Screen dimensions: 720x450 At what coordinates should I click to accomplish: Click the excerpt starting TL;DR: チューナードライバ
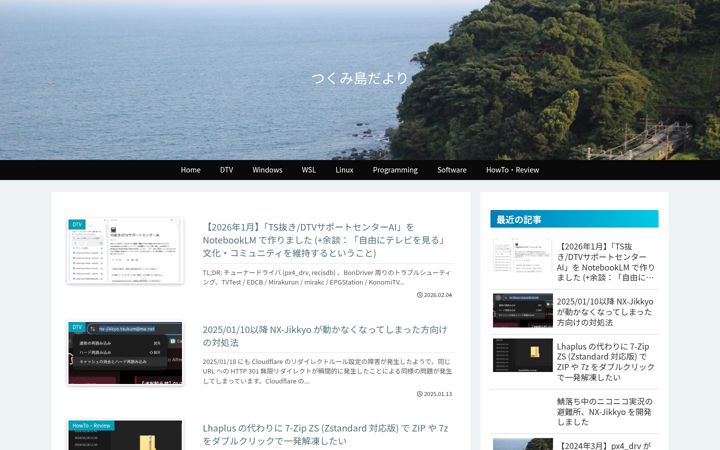pyautogui.click(x=326, y=277)
